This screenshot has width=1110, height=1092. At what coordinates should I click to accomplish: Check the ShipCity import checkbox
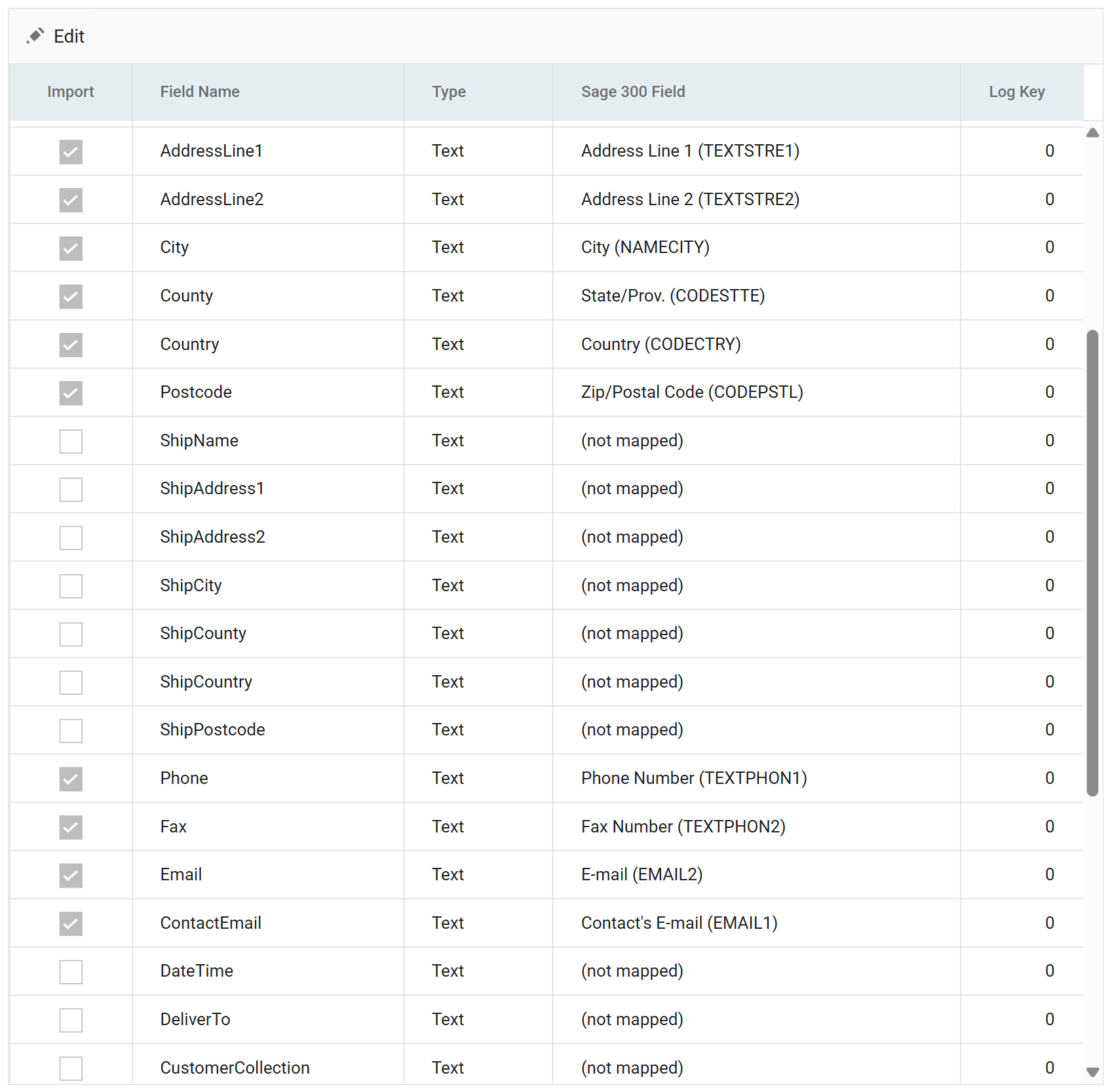71,586
